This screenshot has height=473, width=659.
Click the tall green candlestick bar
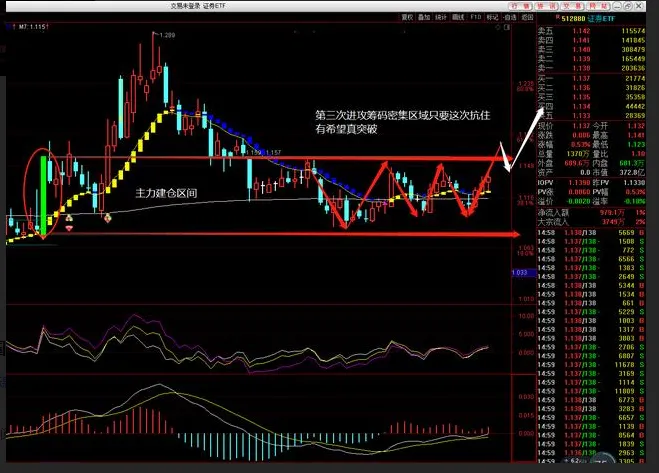(x=43, y=196)
